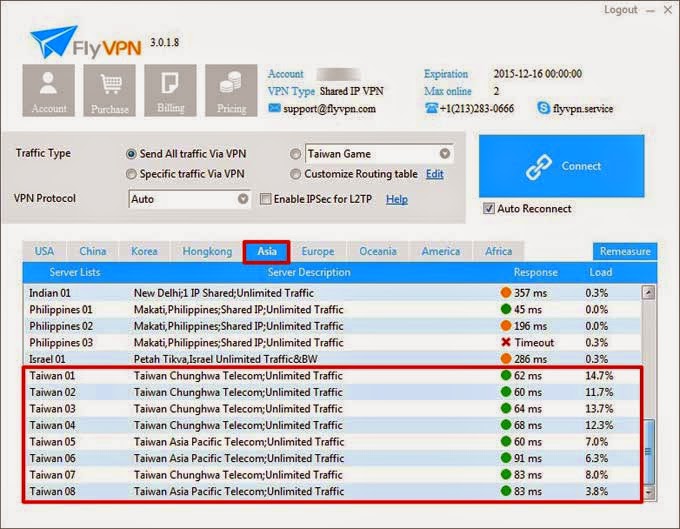Click the Edit routing table link

435,174
